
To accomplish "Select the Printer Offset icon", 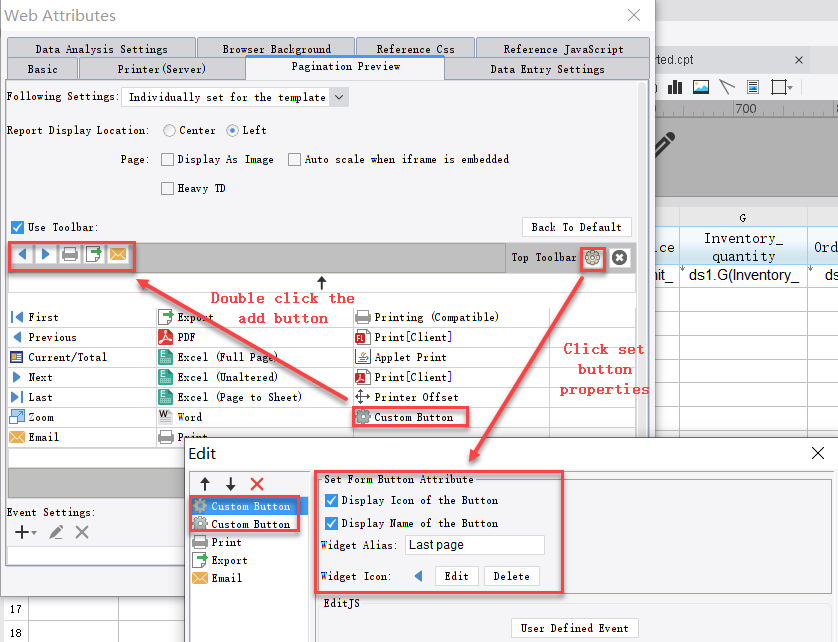I will tap(364, 397).
